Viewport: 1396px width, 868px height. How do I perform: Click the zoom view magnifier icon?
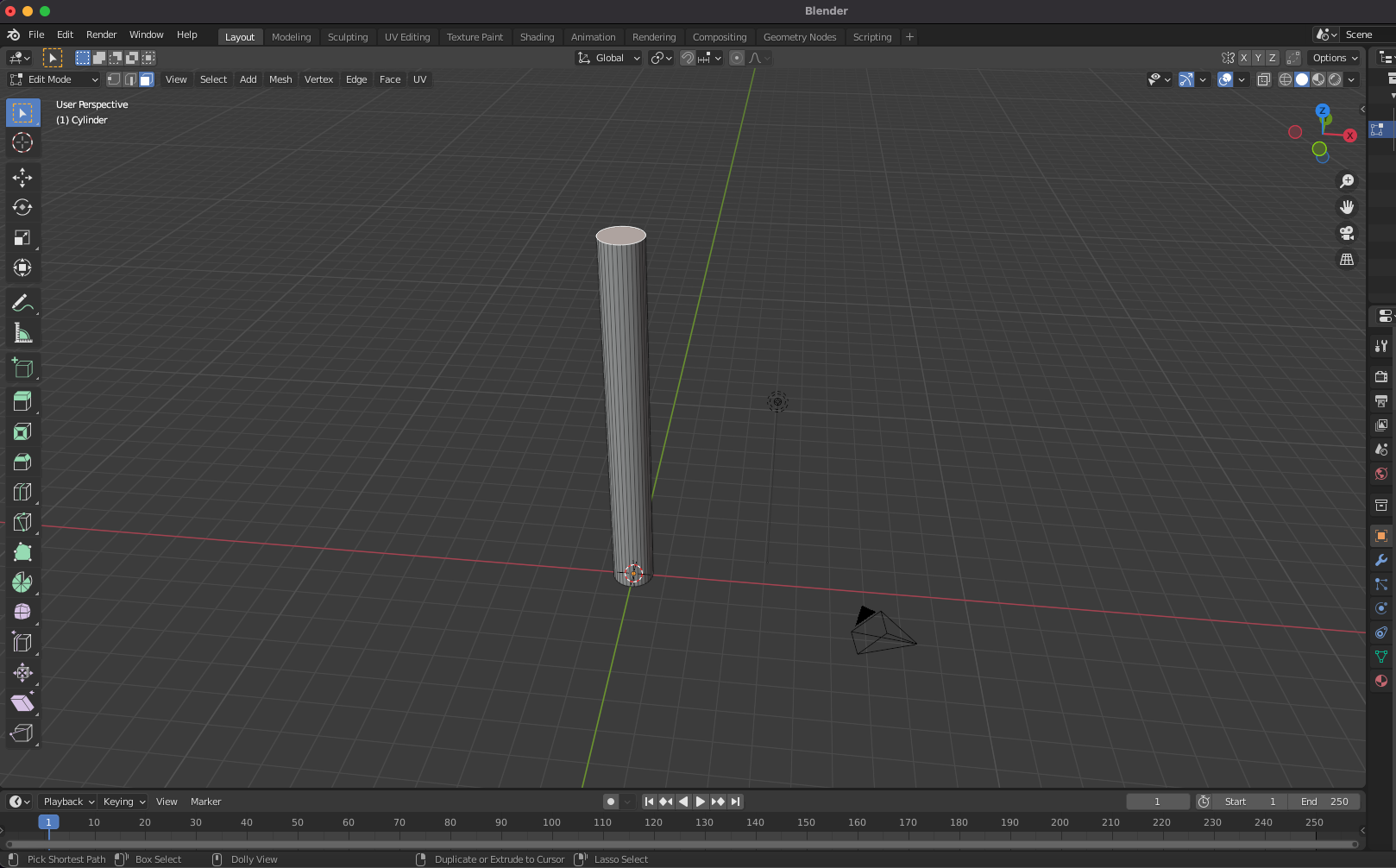1347,181
